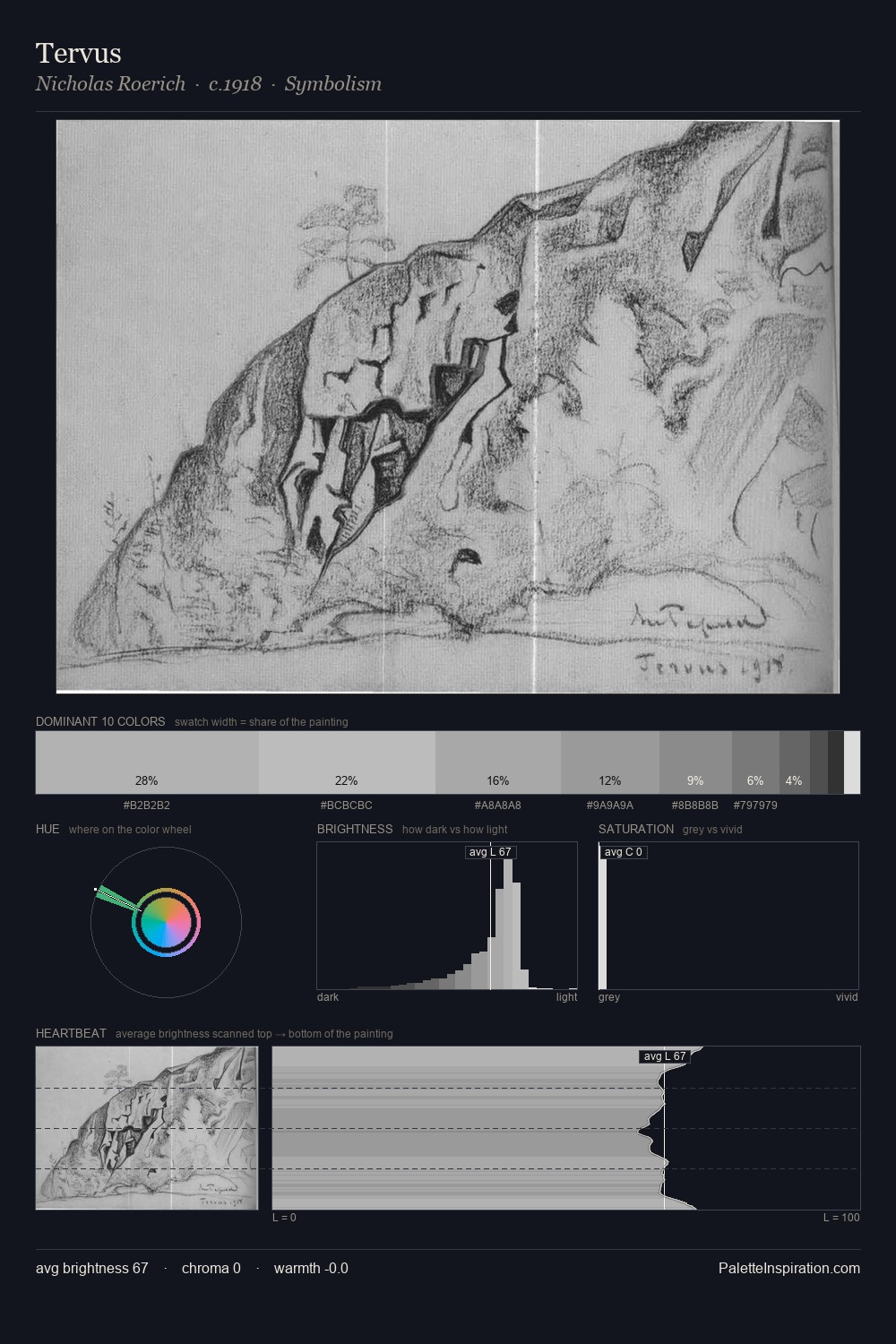Click the title Tervus
This screenshot has height=1344, width=896.
point(79,53)
